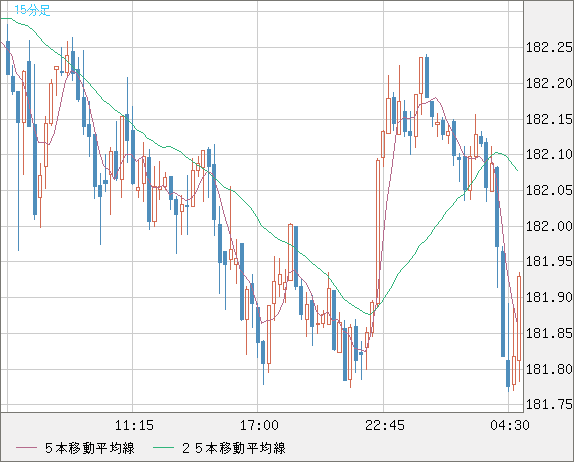Click the 04:30 time axis label

point(510,425)
